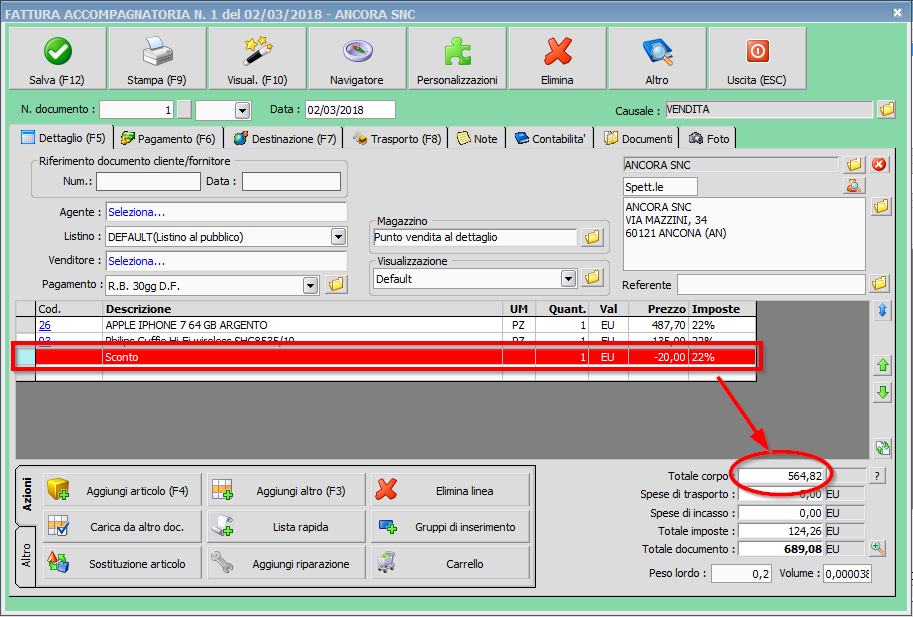Click Lista rapida button
Screen dimensions: 913x617
pyautogui.click(x=286, y=526)
